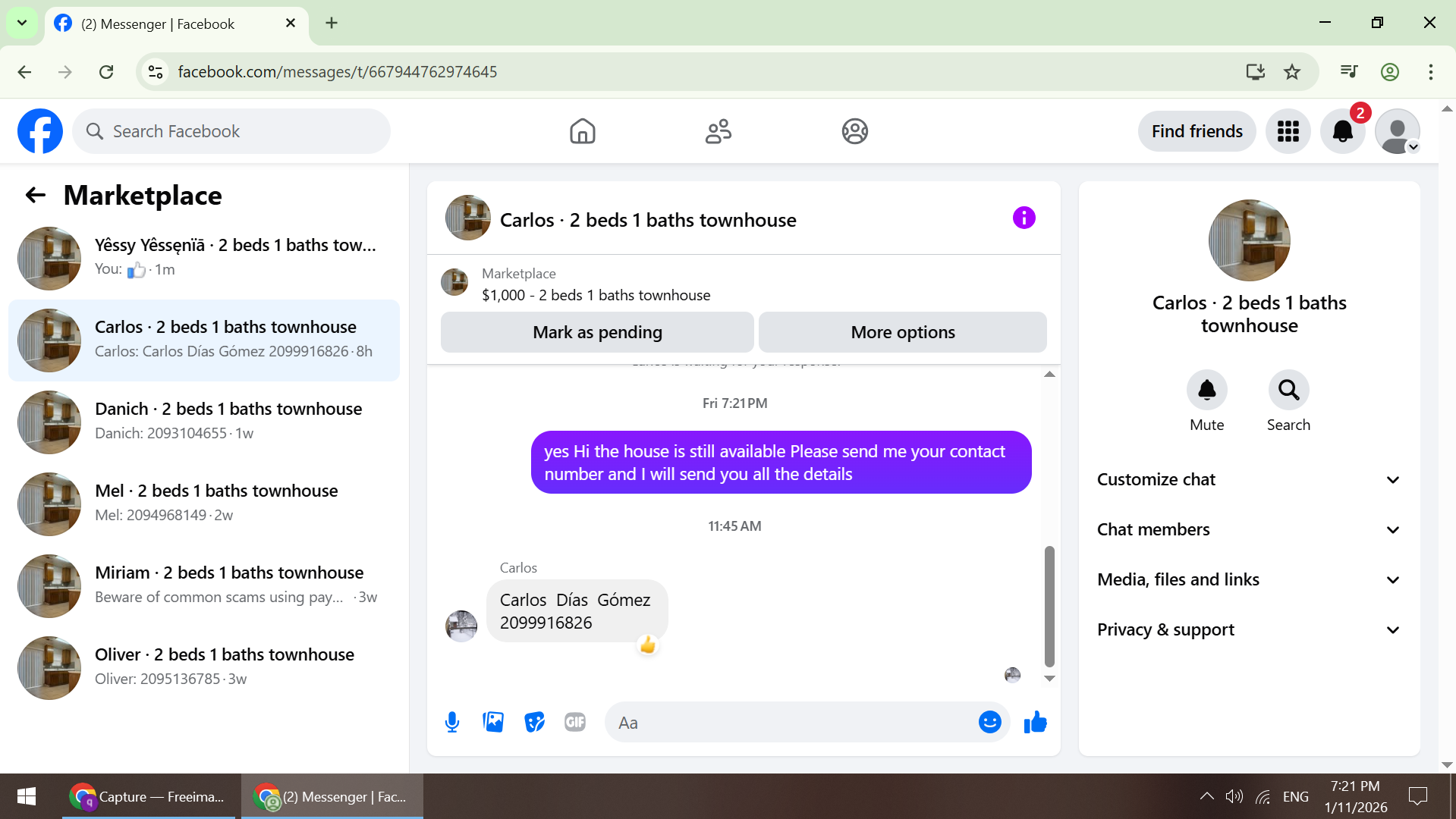Viewport: 1456px width, 819px height.
Task: Click Mark as pending button
Action: pos(597,332)
